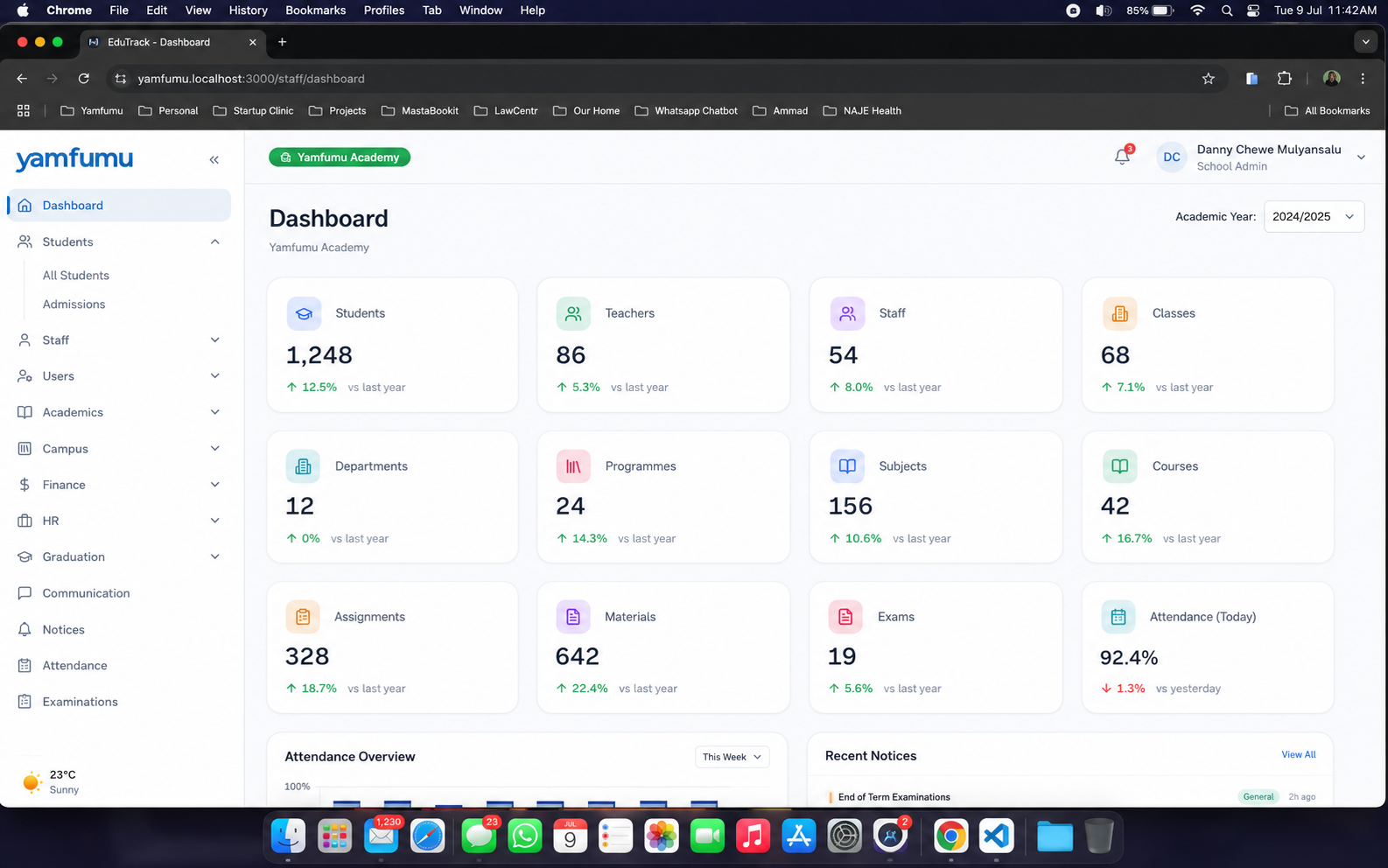
Task: Click the 23°C temperature reading
Action: pos(63,774)
